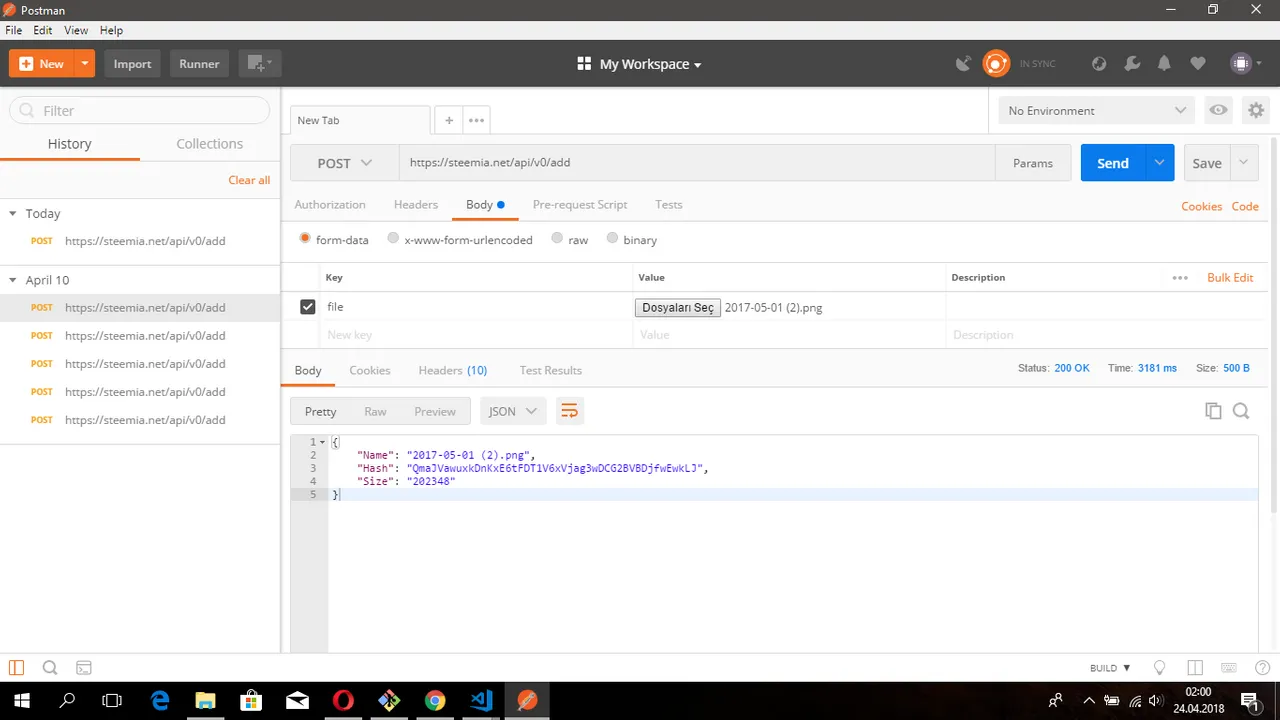
Task: Switch to the Collections tab
Action: pos(209,144)
